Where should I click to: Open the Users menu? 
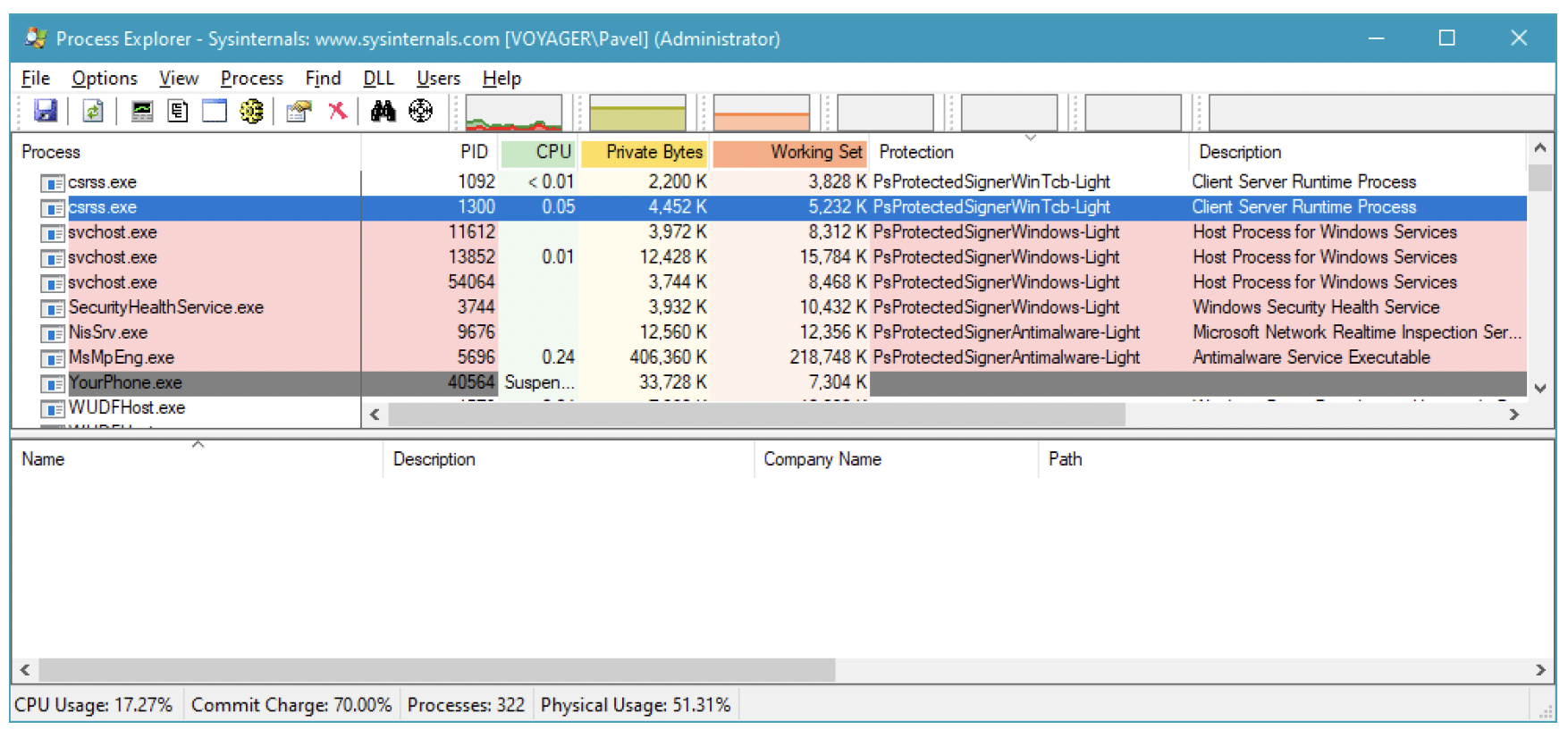point(438,79)
